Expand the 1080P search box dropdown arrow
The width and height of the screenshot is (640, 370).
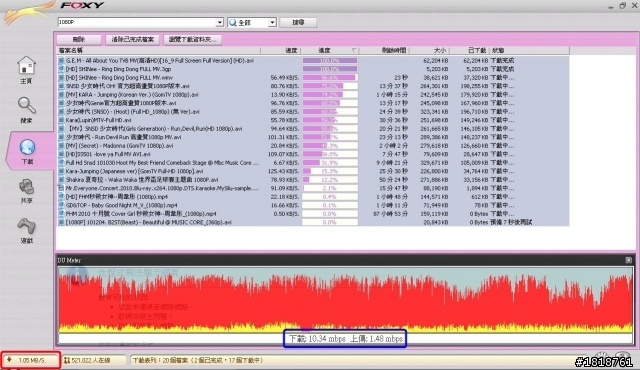[220, 22]
